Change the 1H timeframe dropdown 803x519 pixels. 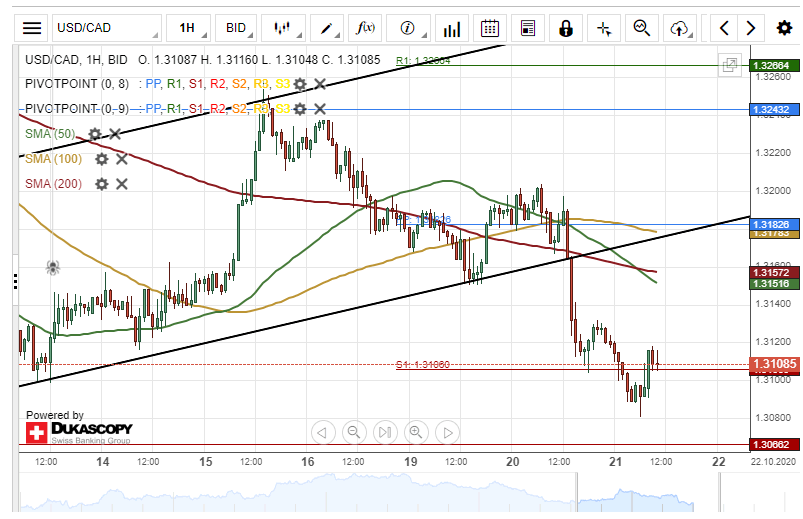(189, 28)
